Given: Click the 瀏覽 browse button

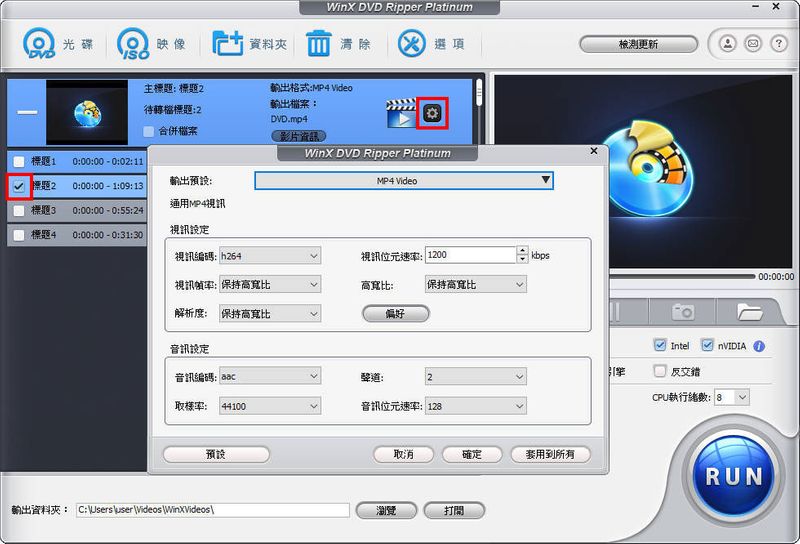Looking at the screenshot, I should tap(386, 510).
